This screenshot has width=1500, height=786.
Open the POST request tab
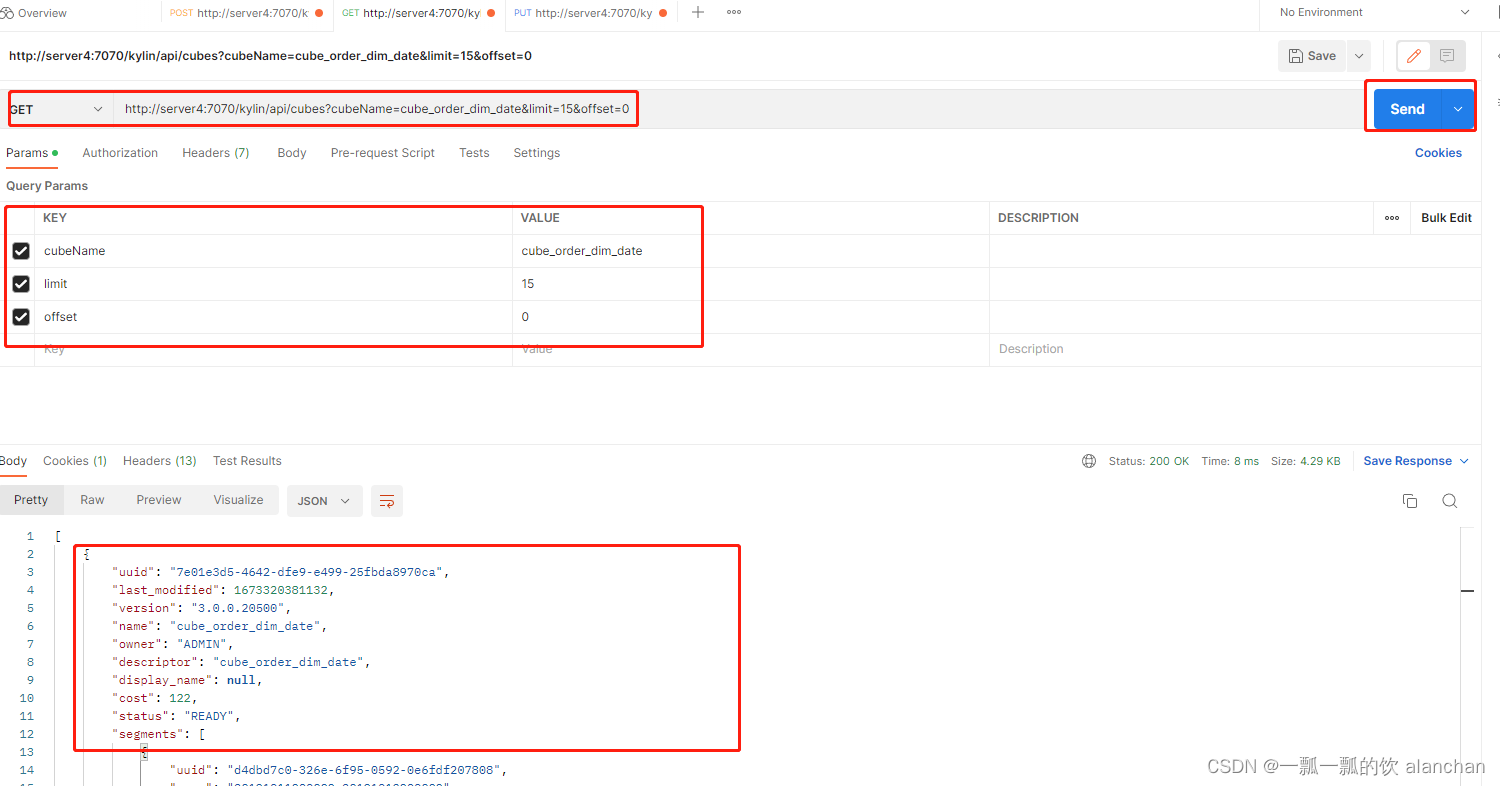[246, 13]
